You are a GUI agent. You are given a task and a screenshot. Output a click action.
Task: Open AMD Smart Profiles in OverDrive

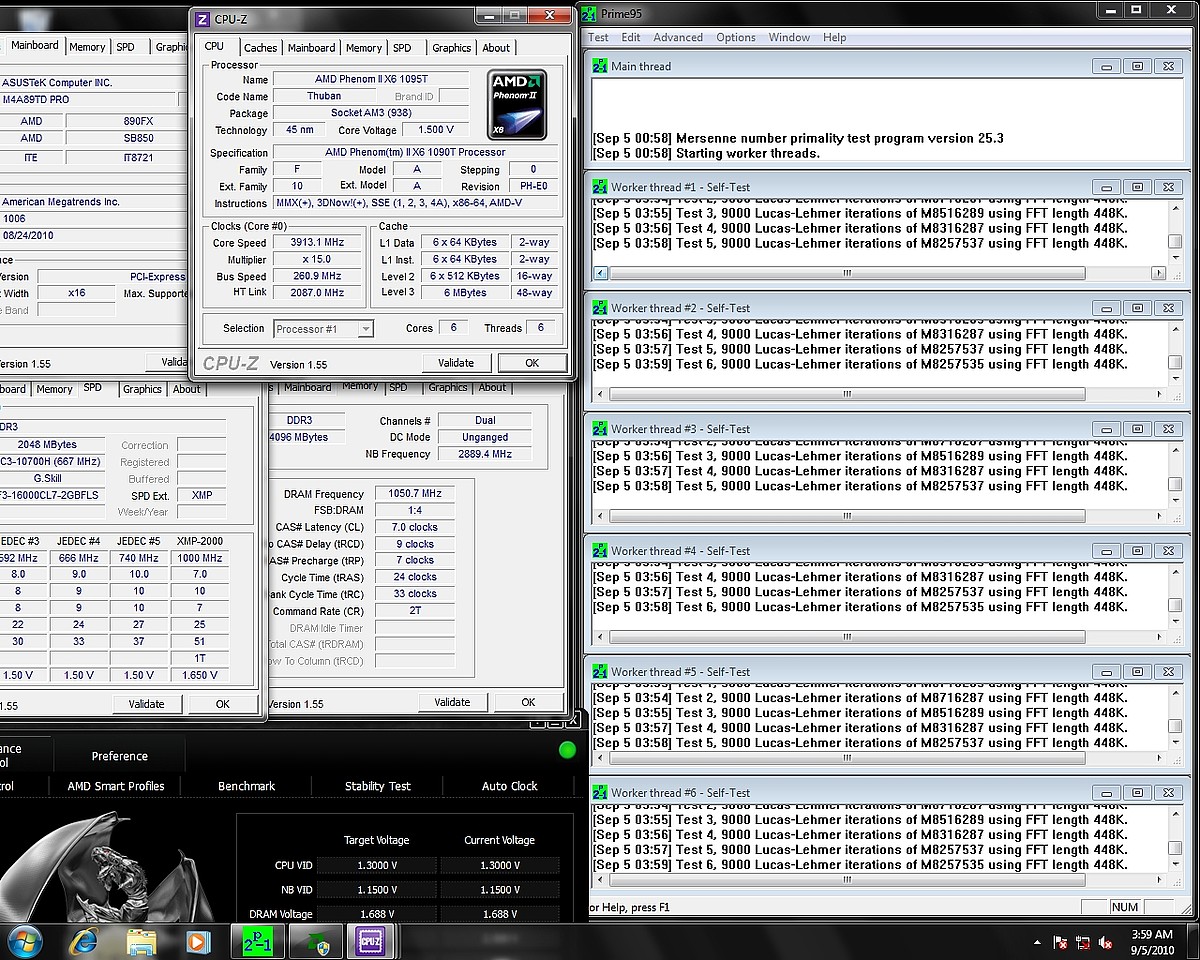point(115,786)
